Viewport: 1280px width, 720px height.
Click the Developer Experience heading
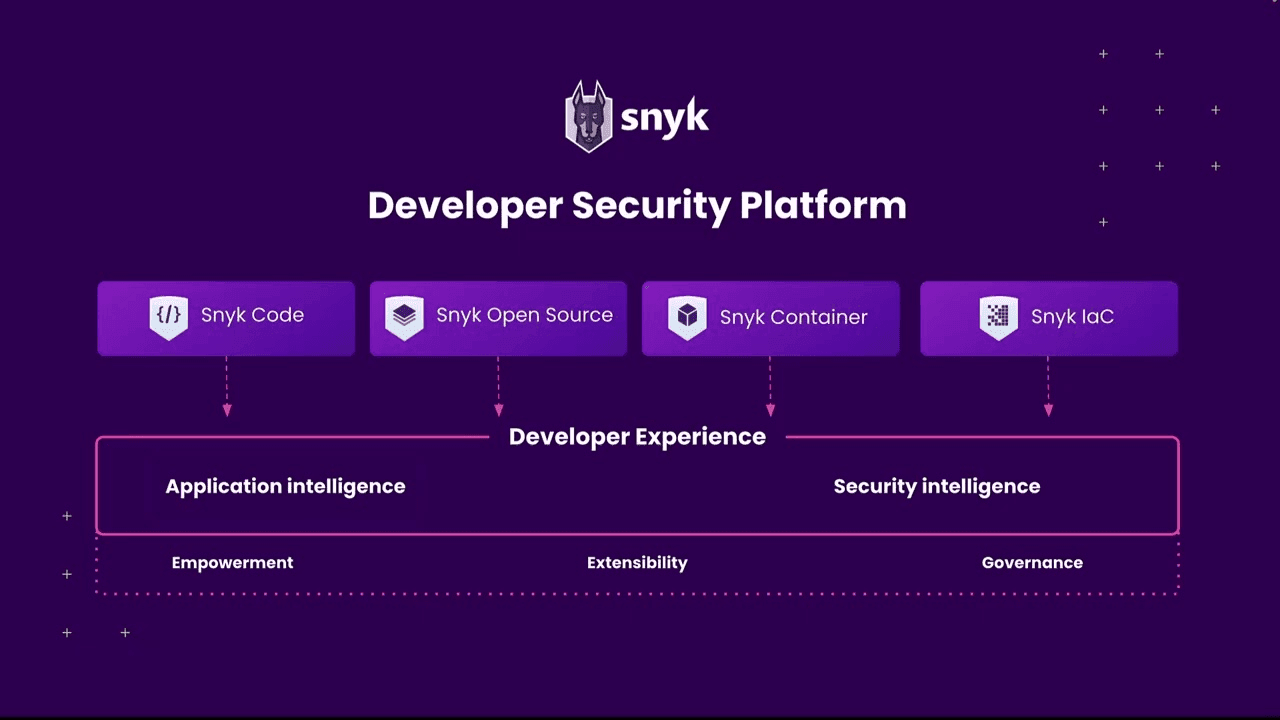[x=637, y=437]
